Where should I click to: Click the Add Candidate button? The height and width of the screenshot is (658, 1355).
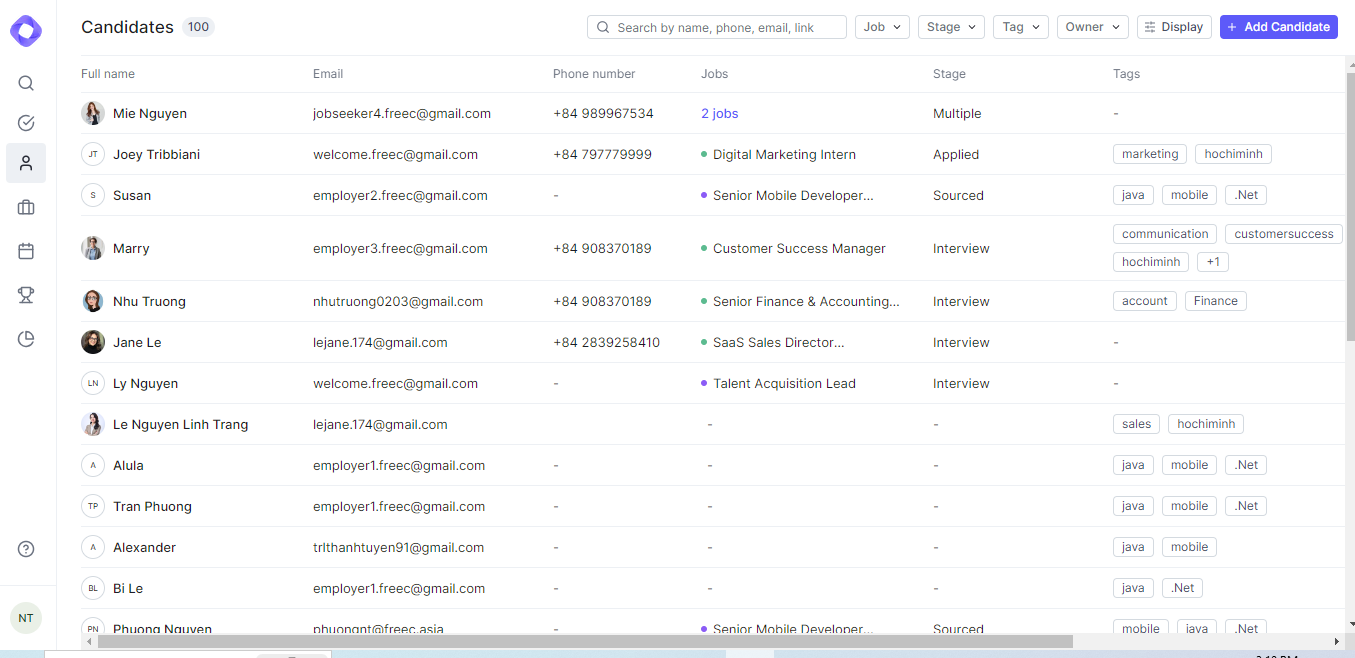tap(1278, 27)
